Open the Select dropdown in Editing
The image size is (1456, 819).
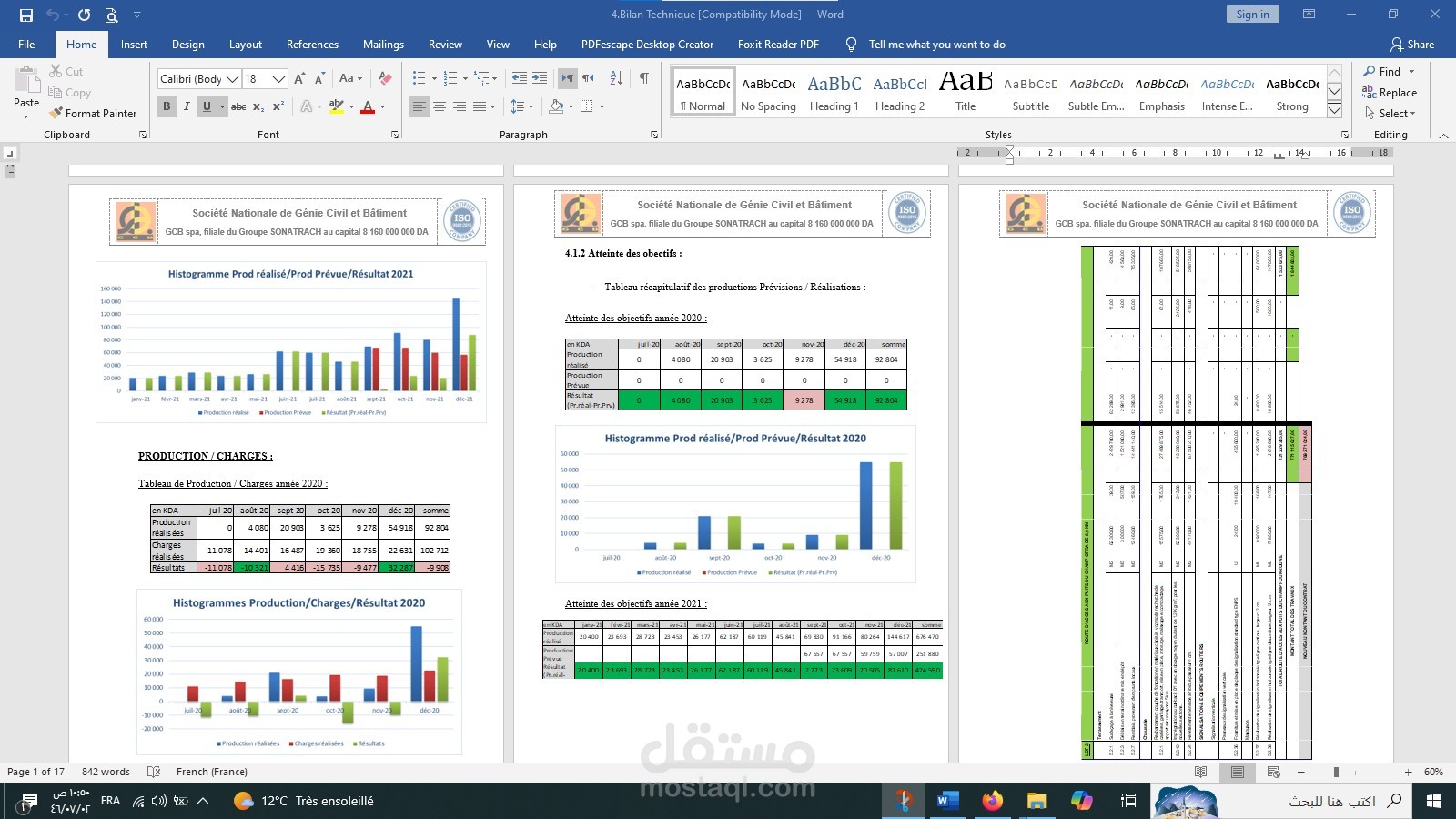click(1390, 114)
